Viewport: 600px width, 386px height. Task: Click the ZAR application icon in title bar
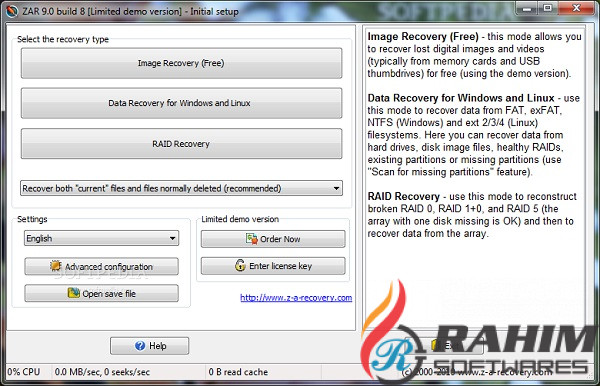point(12,11)
